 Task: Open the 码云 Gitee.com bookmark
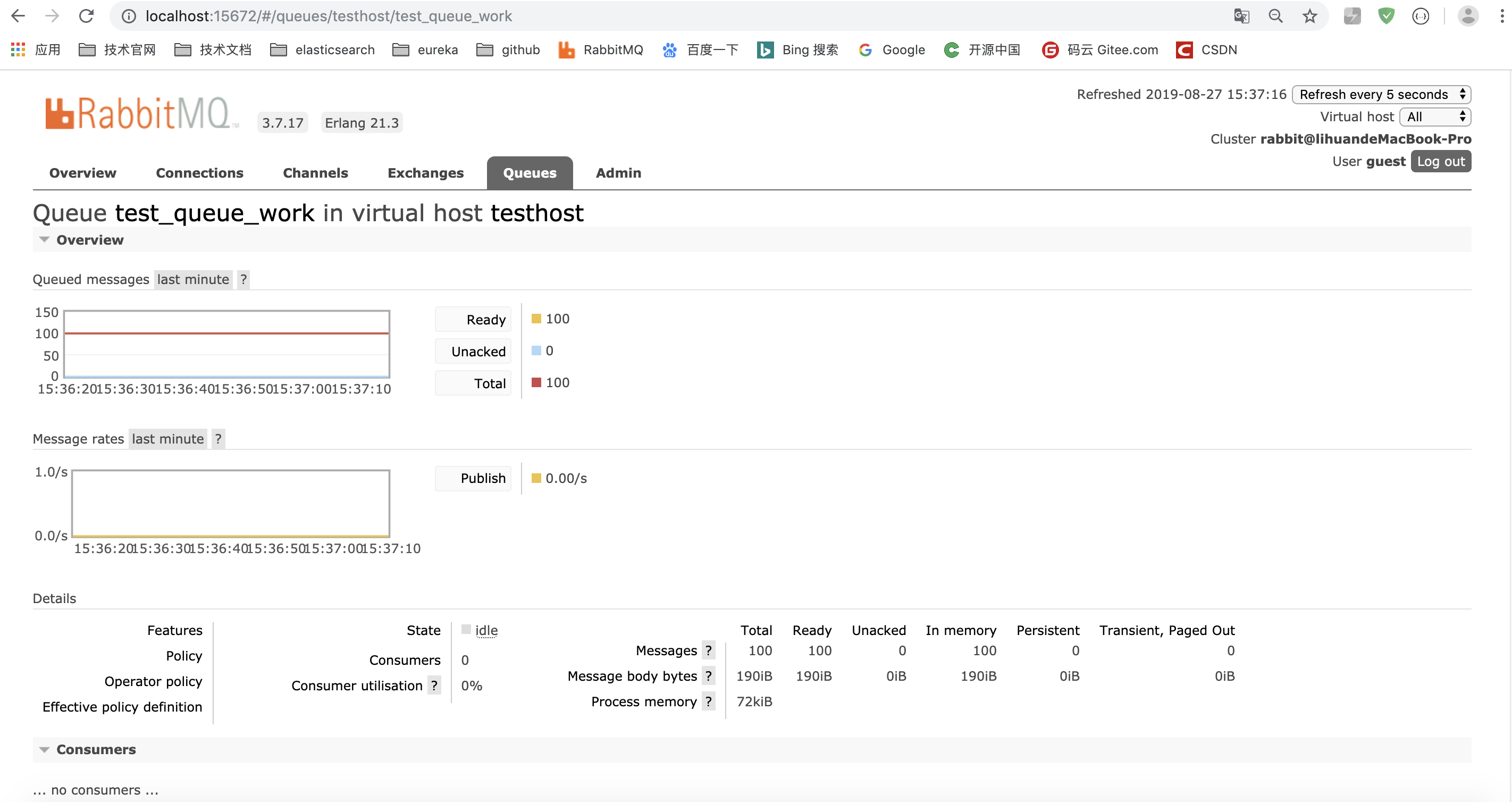point(1100,50)
